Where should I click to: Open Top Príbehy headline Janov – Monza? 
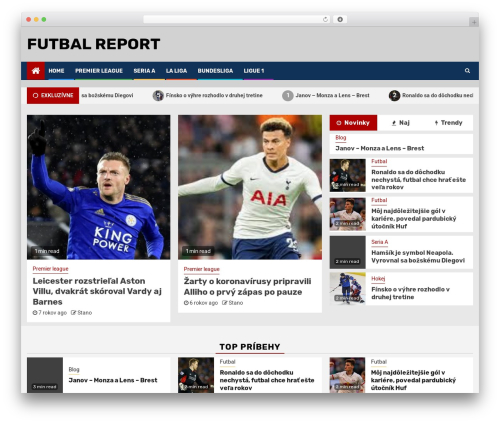click(113, 380)
